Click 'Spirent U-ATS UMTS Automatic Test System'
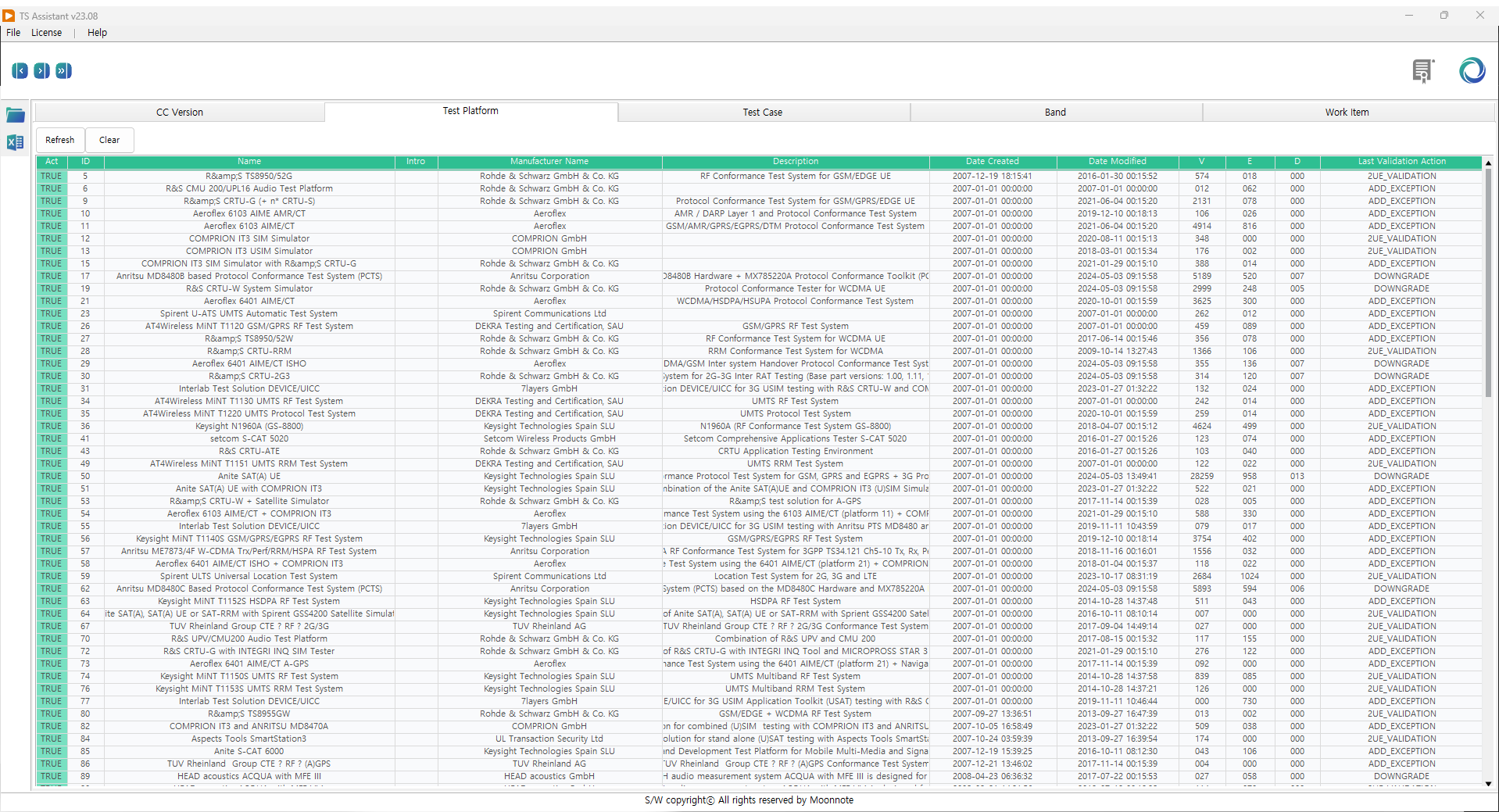 tap(249, 314)
